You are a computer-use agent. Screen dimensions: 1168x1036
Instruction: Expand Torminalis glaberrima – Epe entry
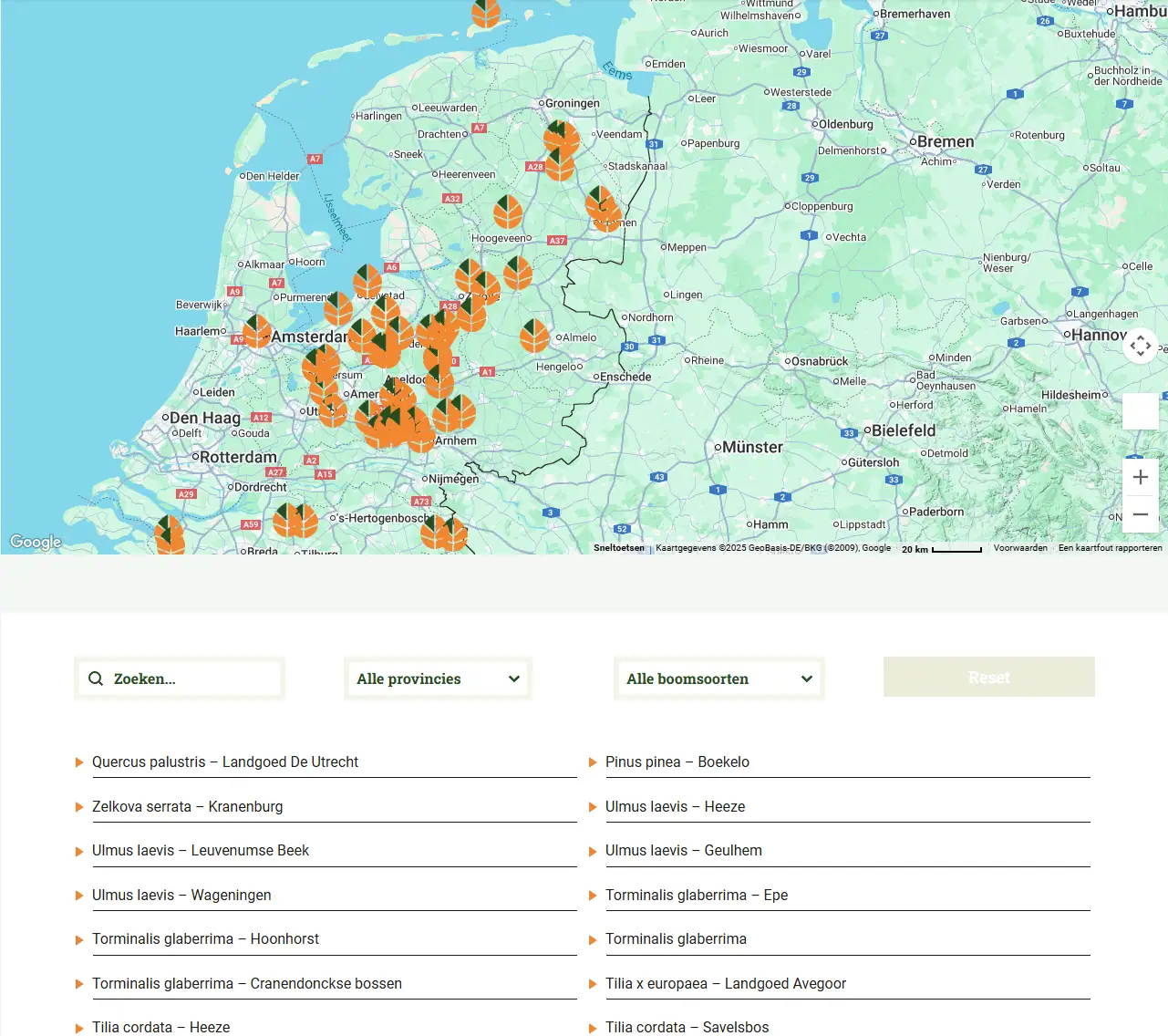tap(696, 895)
